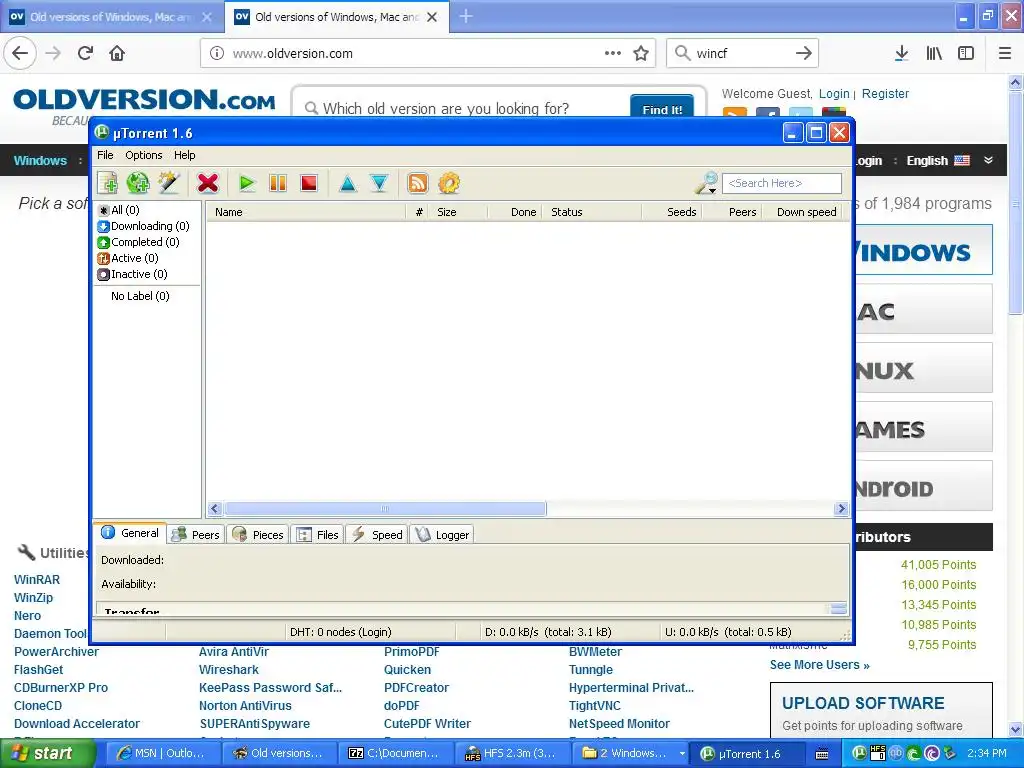Viewport: 1024px width, 768px height.
Task: Open new browser tab plus button
Action: tap(466, 16)
